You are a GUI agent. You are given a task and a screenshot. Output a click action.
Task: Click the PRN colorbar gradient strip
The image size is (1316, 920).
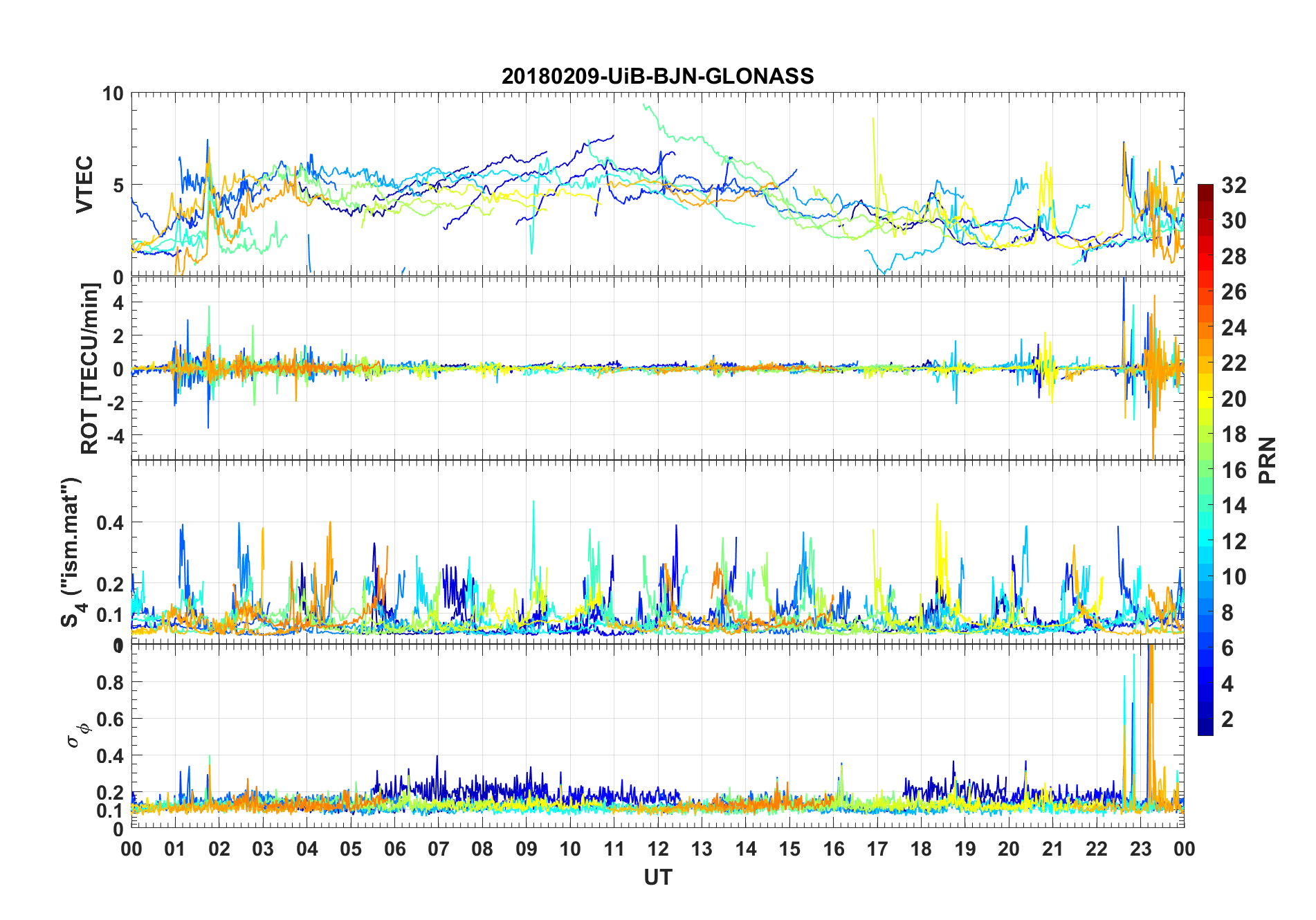pos(1205,459)
